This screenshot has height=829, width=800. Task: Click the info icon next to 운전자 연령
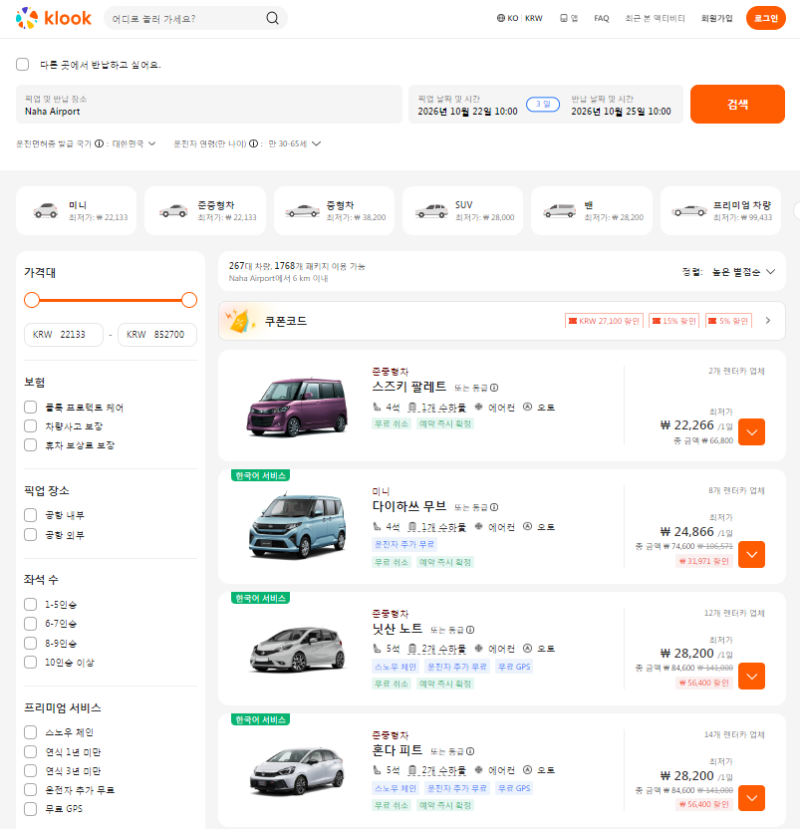(253, 144)
